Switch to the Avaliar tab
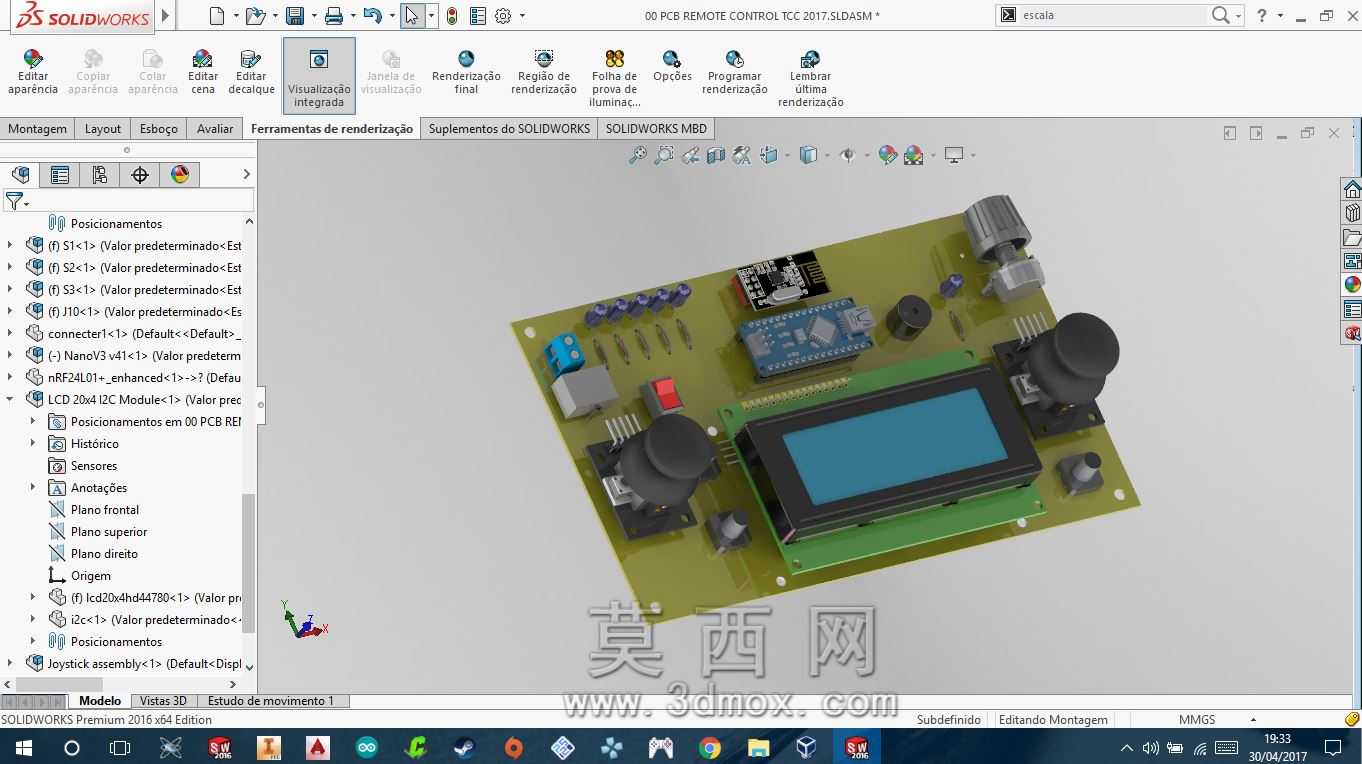The image size is (1362, 764). coord(215,129)
